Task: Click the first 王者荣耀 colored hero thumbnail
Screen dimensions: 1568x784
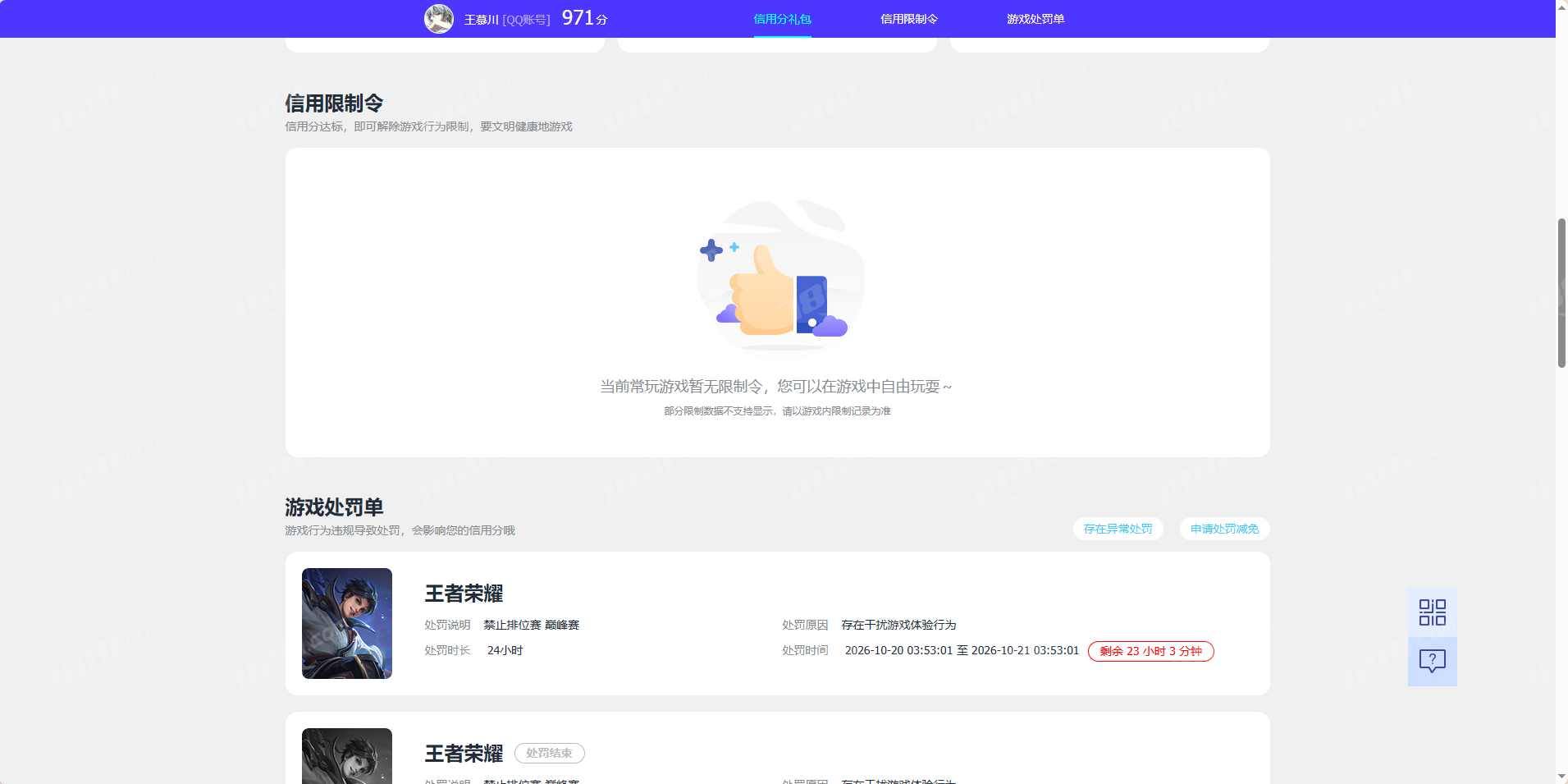Action: [x=347, y=623]
